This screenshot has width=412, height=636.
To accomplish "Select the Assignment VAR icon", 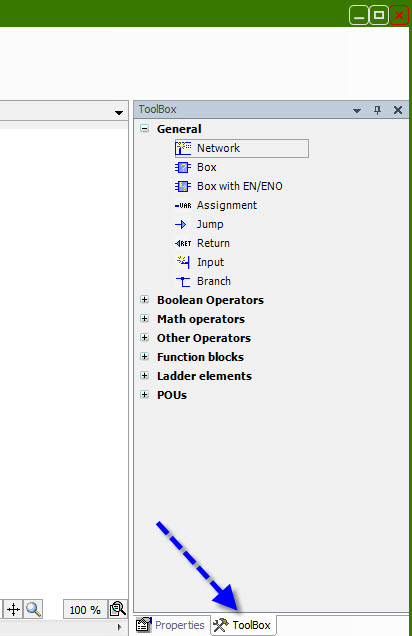I will pyautogui.click(x=183, y=206).
